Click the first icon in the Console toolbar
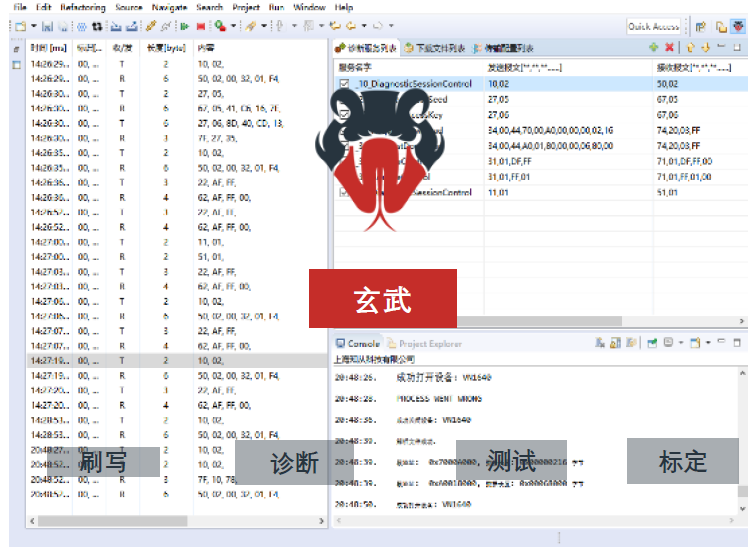 tap(600, 343)
